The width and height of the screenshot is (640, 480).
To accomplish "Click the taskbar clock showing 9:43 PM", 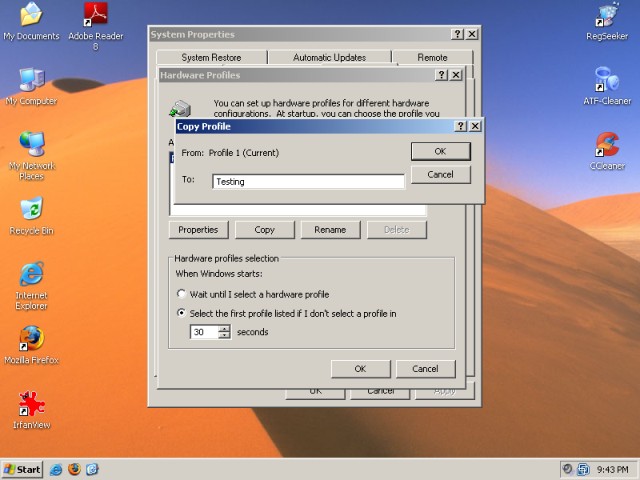I will [x=612, y=470].
